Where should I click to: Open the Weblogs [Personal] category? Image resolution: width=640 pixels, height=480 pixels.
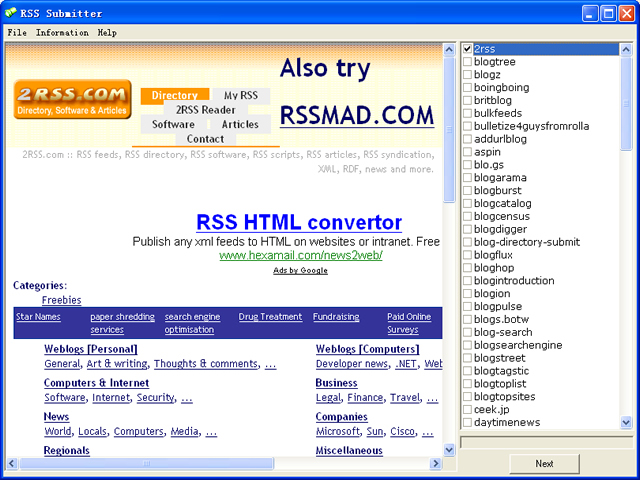pyautogui.click(x=91, y=349)
